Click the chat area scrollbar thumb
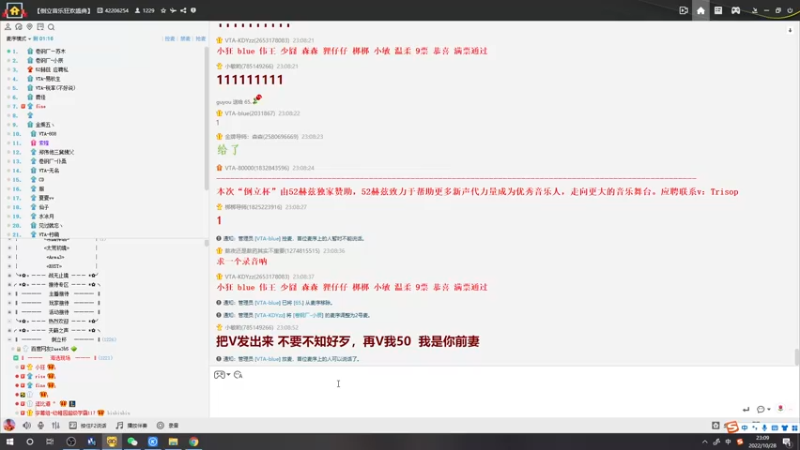800x450 pixels. click(796, 356)
